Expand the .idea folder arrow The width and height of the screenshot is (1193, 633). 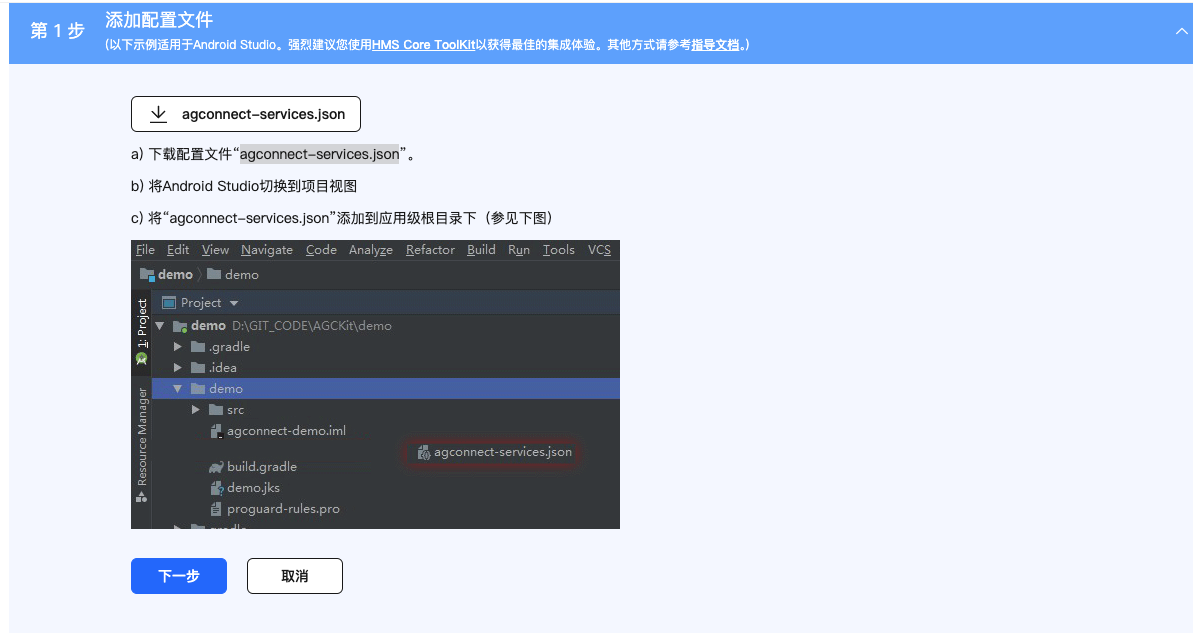point(178,368)
